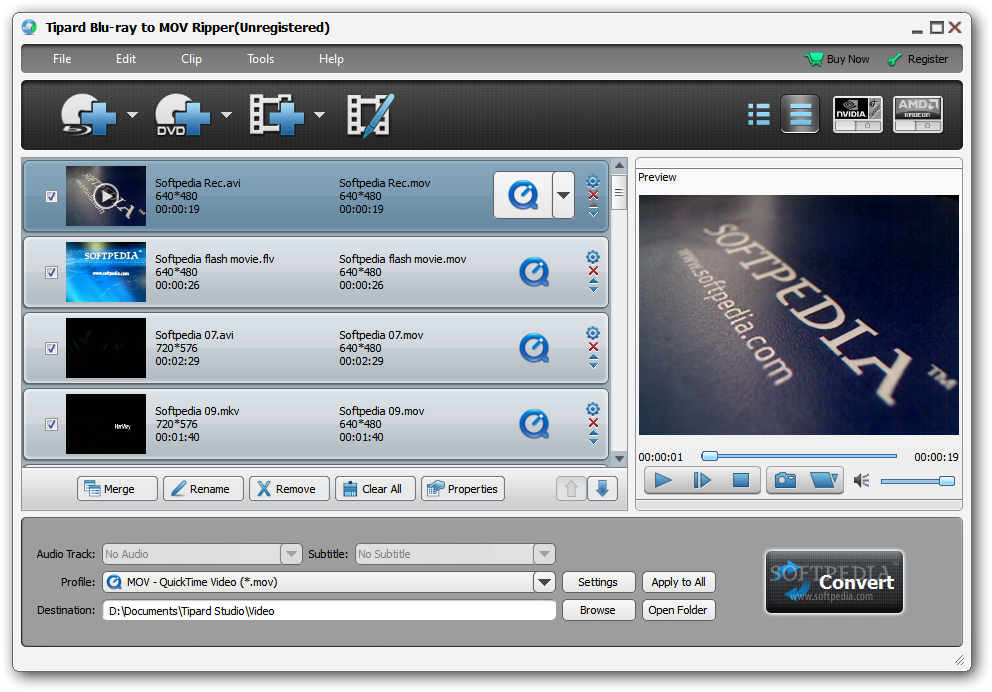
Task: Click the Remove button
Action: coord(289,488)
